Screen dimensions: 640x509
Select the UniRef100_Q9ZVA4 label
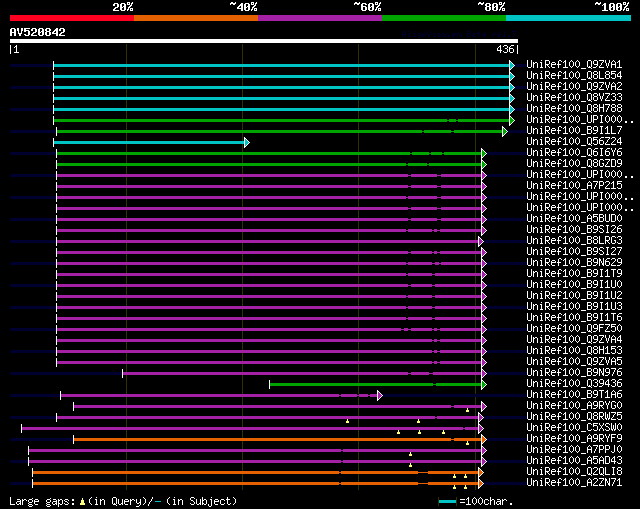(x=574, y=340)
